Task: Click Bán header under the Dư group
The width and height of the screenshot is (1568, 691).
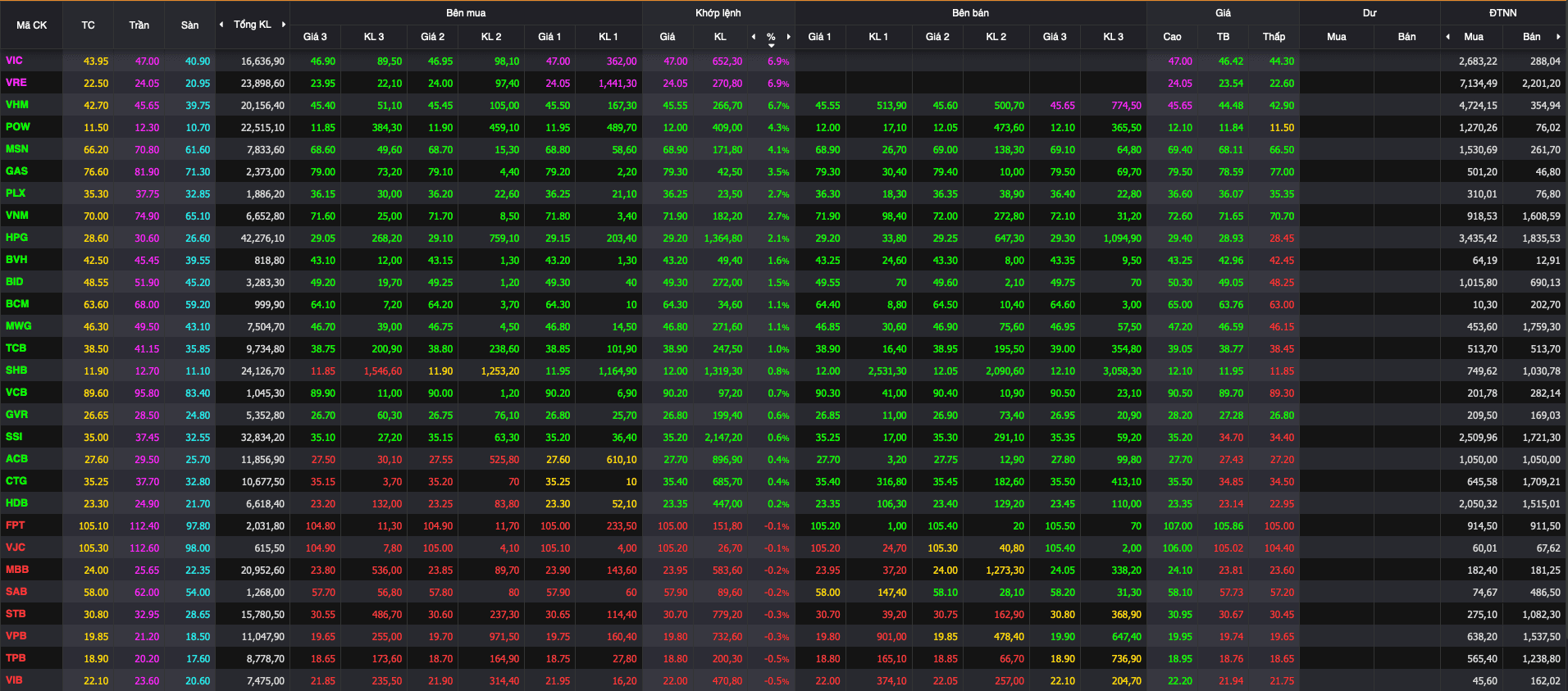Action: pyautogui.click(x=1406, y=36)
